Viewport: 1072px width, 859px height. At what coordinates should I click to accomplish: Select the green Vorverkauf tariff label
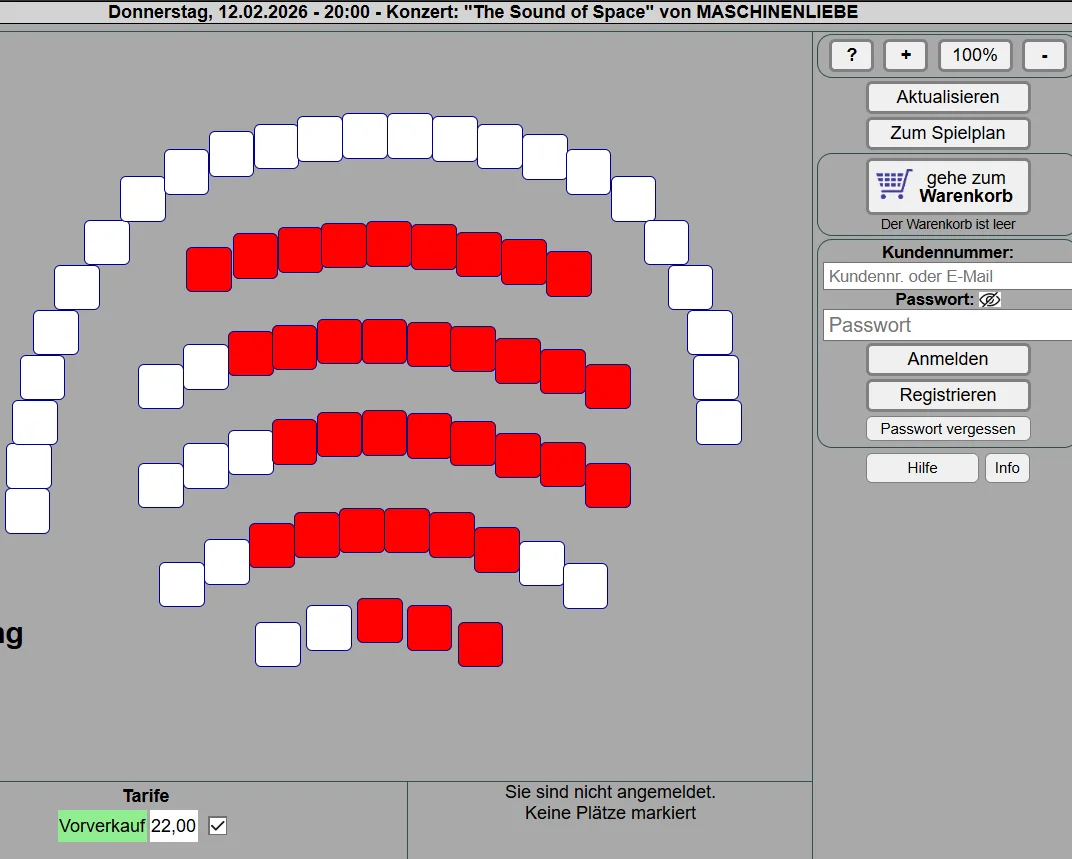click(x=102, y=826)
